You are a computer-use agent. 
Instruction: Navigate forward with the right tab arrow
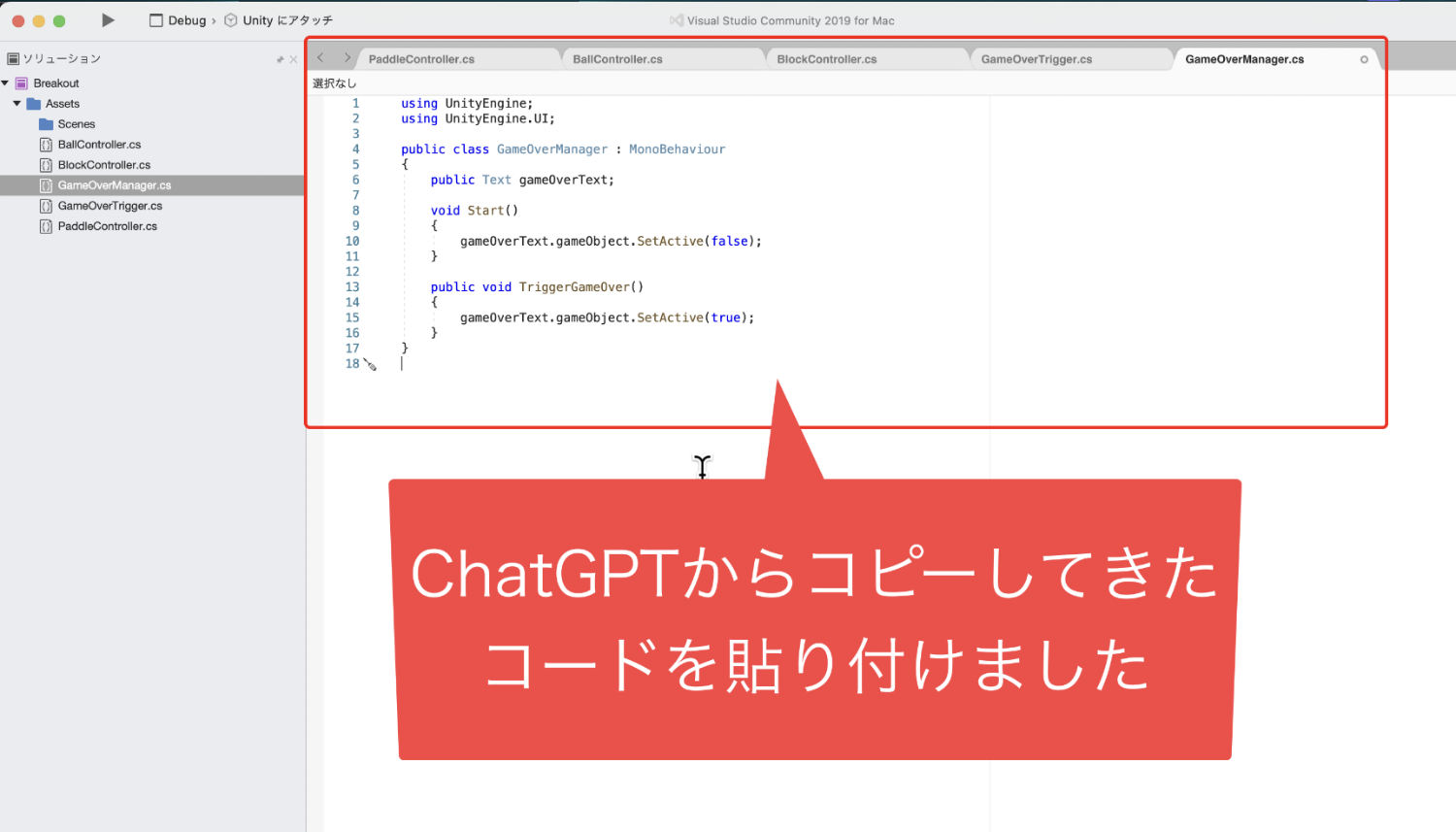pyautogui.click(x=347, y=58)
